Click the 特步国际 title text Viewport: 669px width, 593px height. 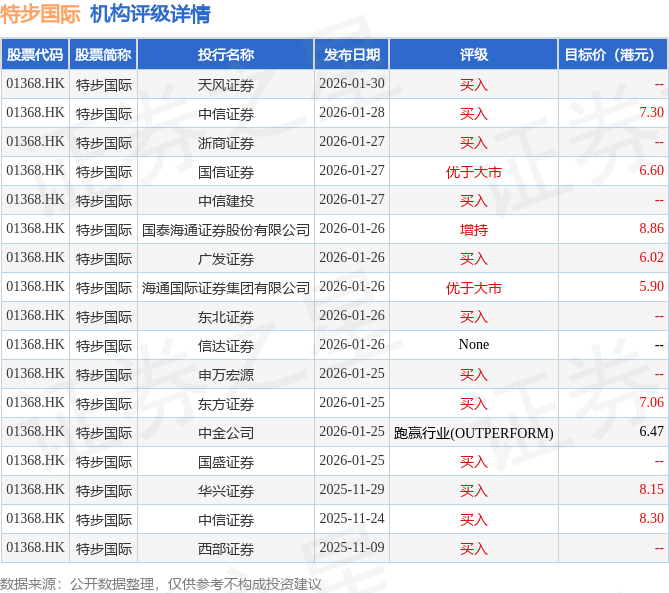tap(40, 14)
